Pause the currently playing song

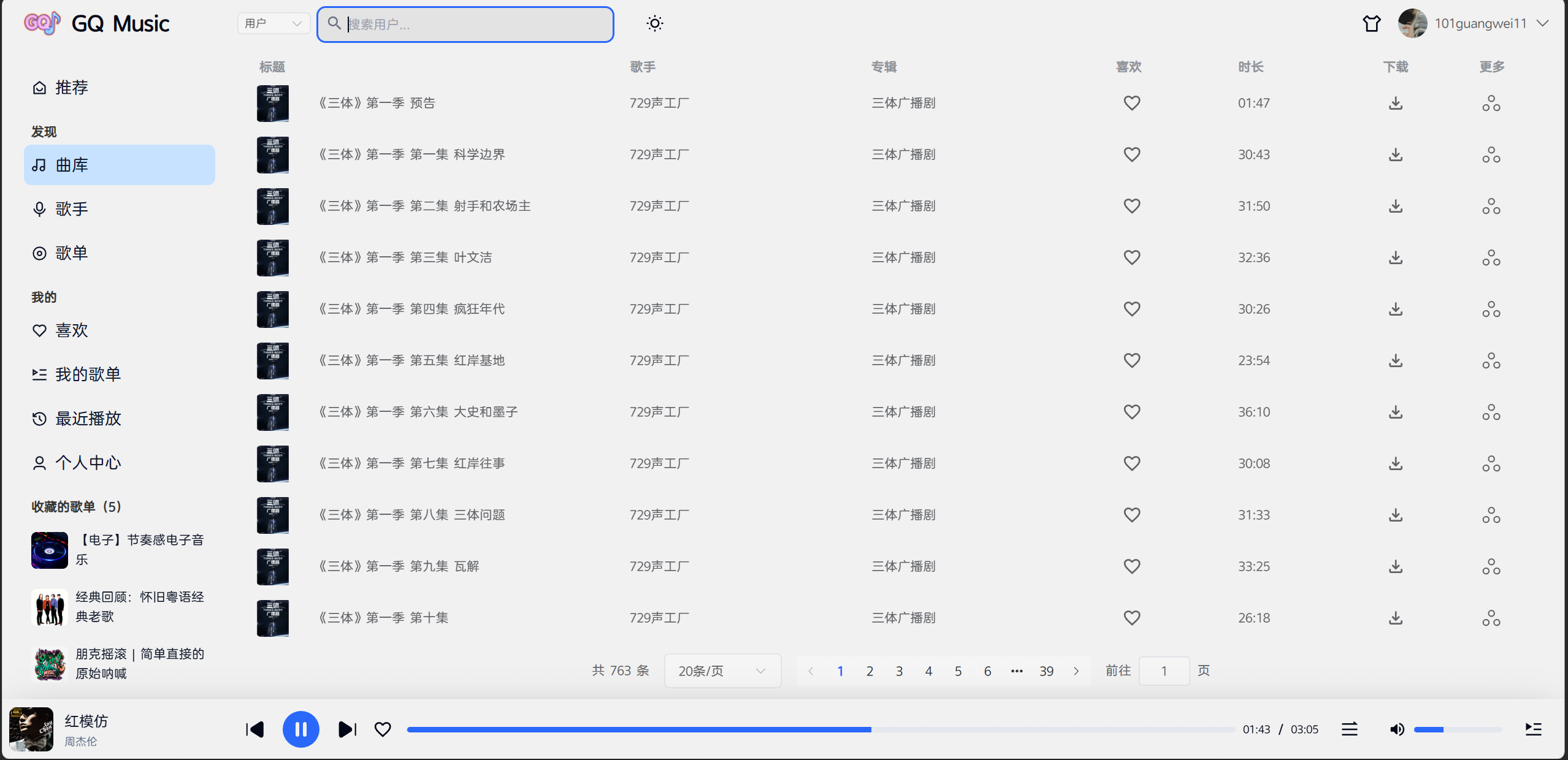pos(300,729)
